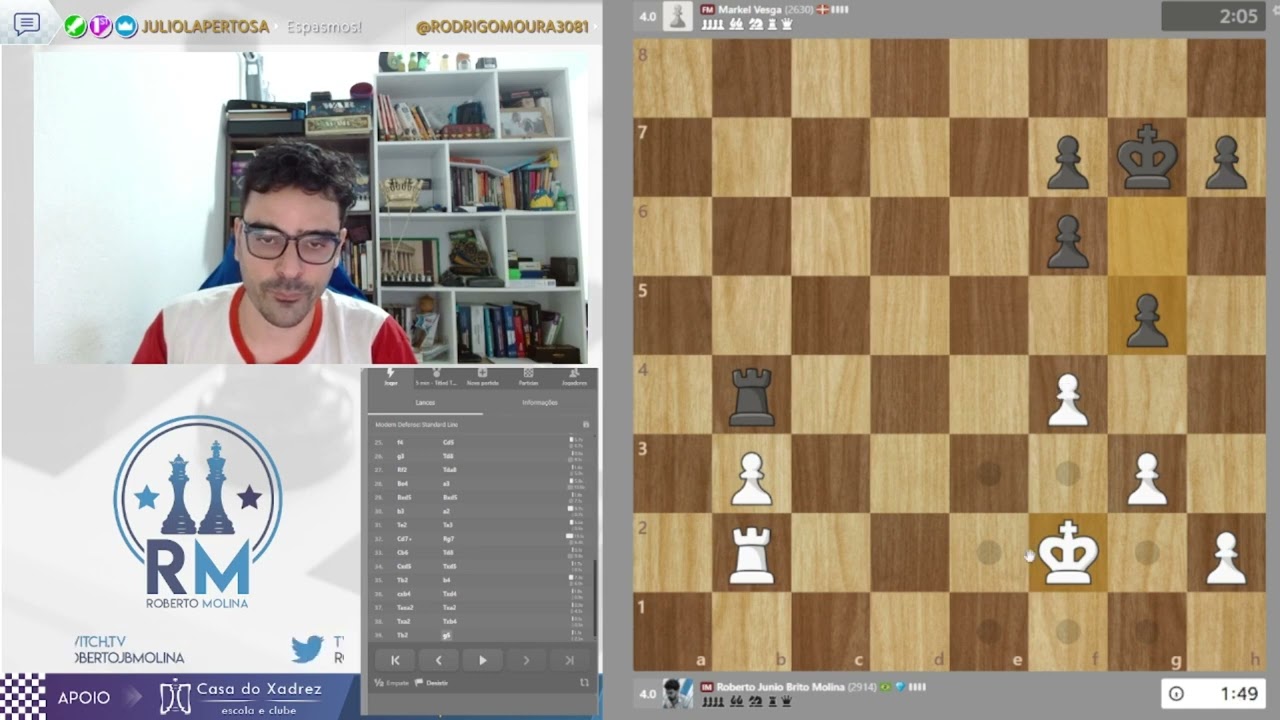
Task: Select move 39 g5 in move list
Action: tap(447, 635)
